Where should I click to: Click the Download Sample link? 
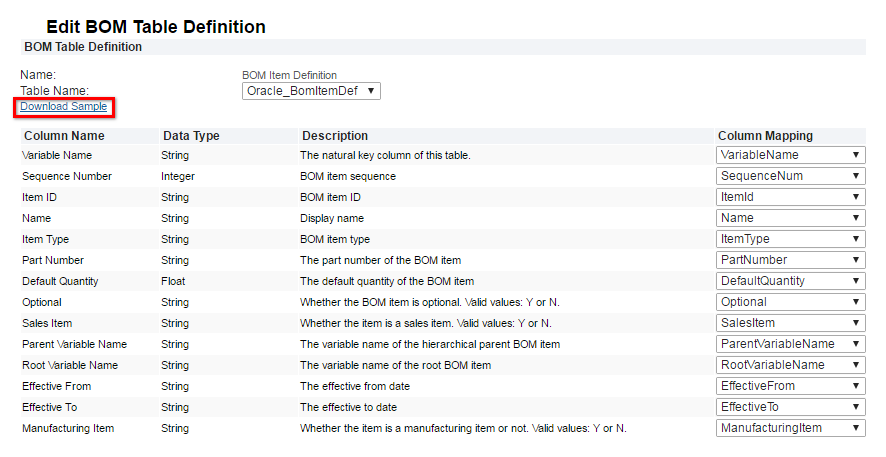(x=63, y=106)
